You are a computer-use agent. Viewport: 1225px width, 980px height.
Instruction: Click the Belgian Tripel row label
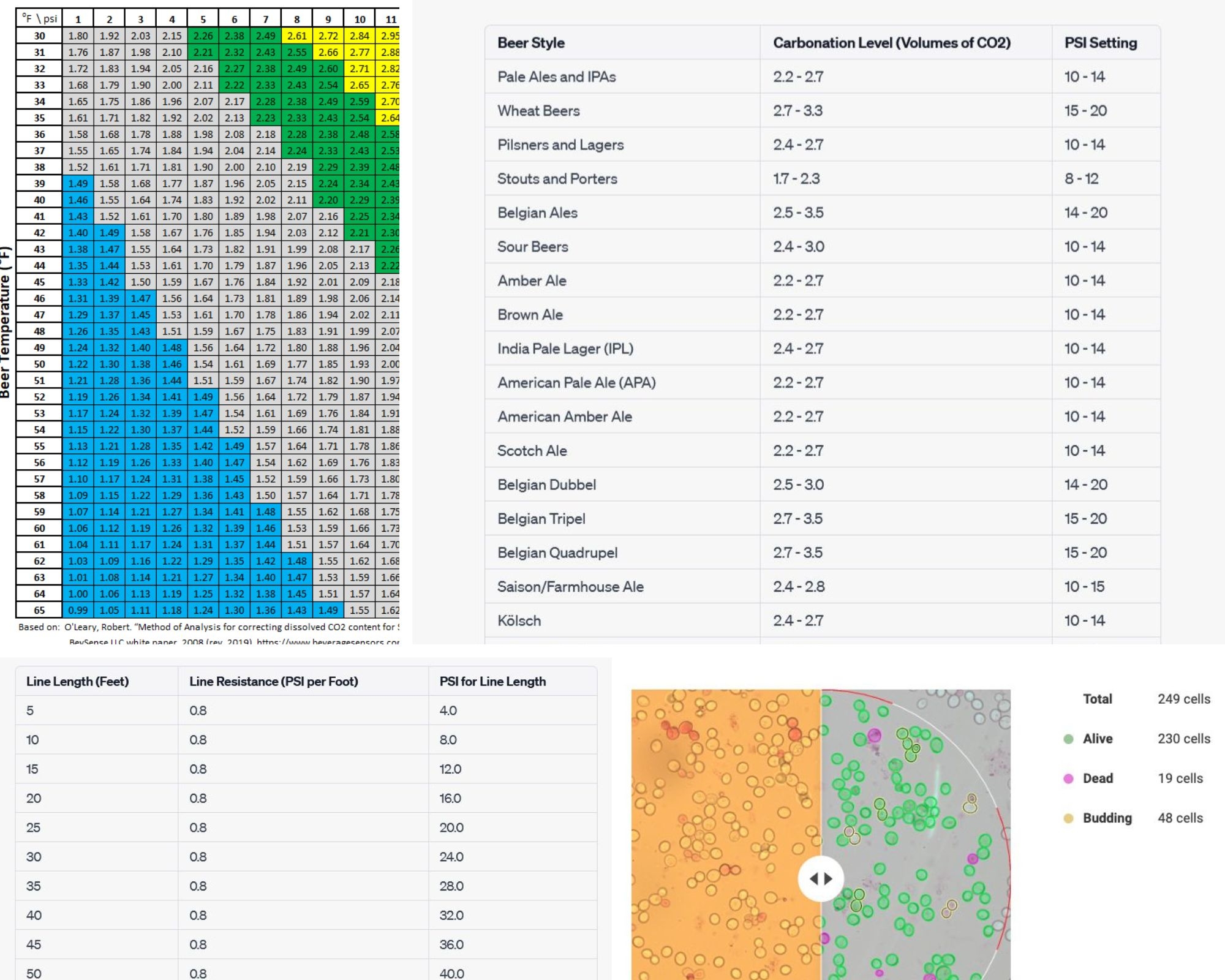pyautogui.click(x=541, y=519)
